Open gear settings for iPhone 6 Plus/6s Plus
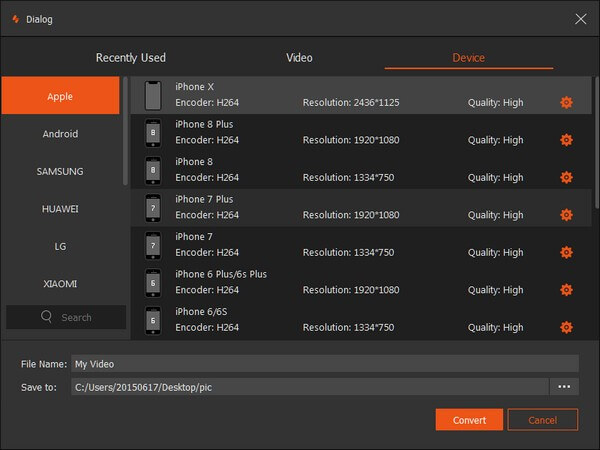This screenshot has height=450, width=600. [x=566, y=290]
